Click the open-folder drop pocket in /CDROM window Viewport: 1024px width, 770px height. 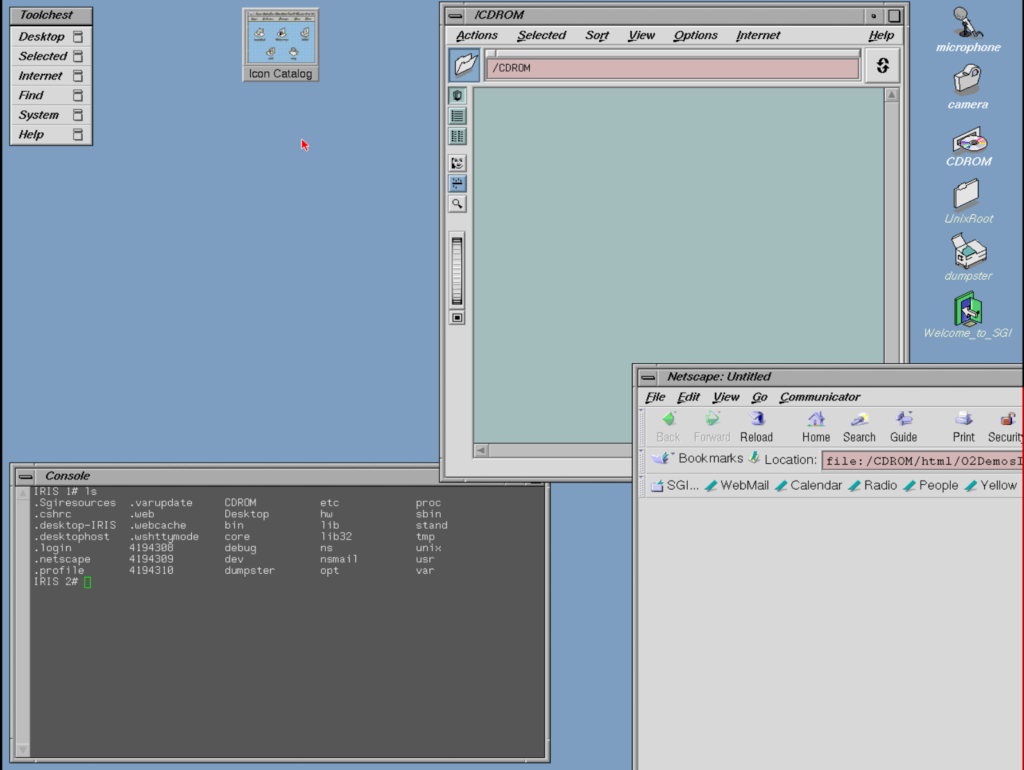tap(465, 64)
